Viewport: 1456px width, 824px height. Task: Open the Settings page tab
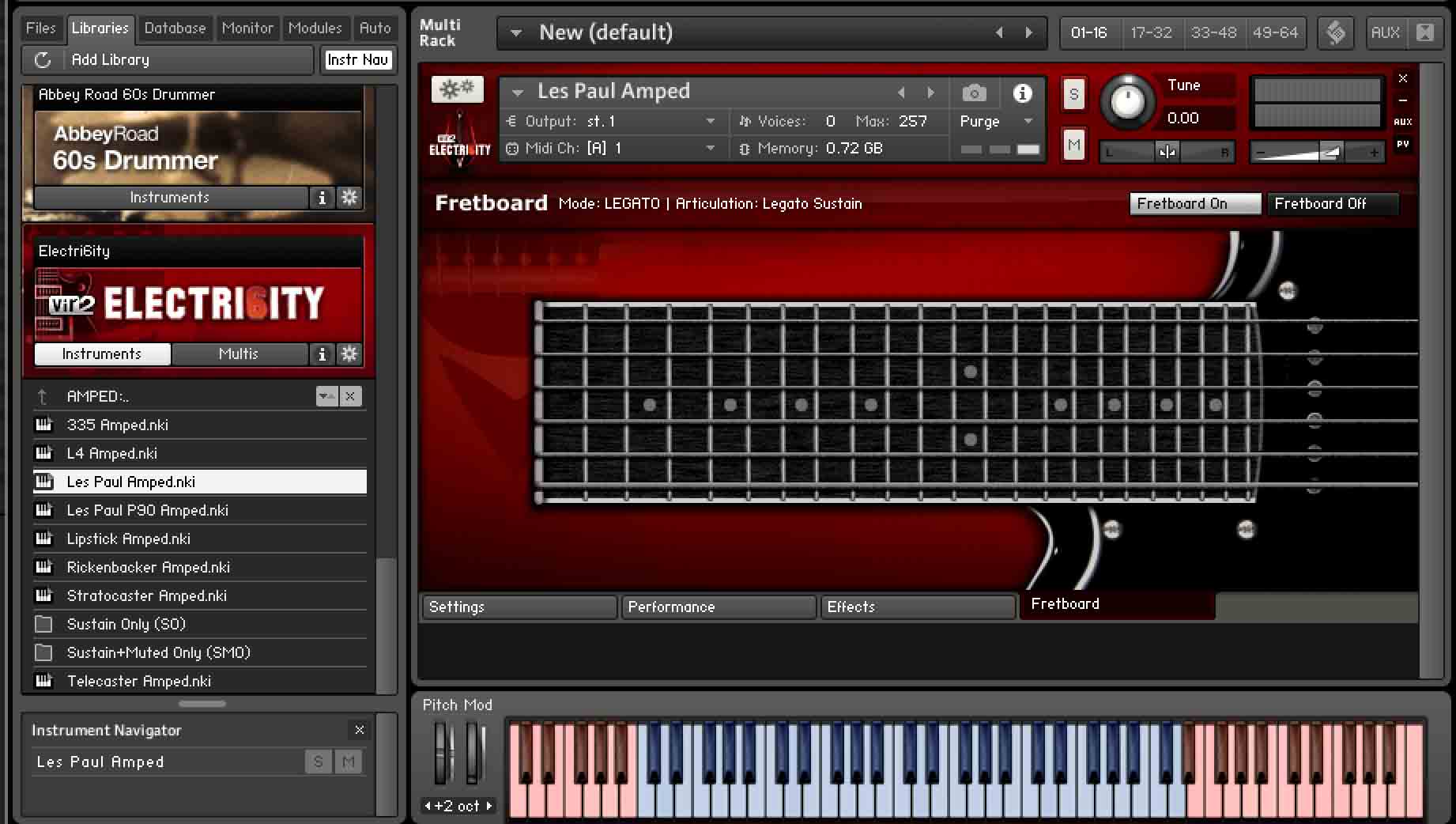pyautogui.click(x=519, y=607)
